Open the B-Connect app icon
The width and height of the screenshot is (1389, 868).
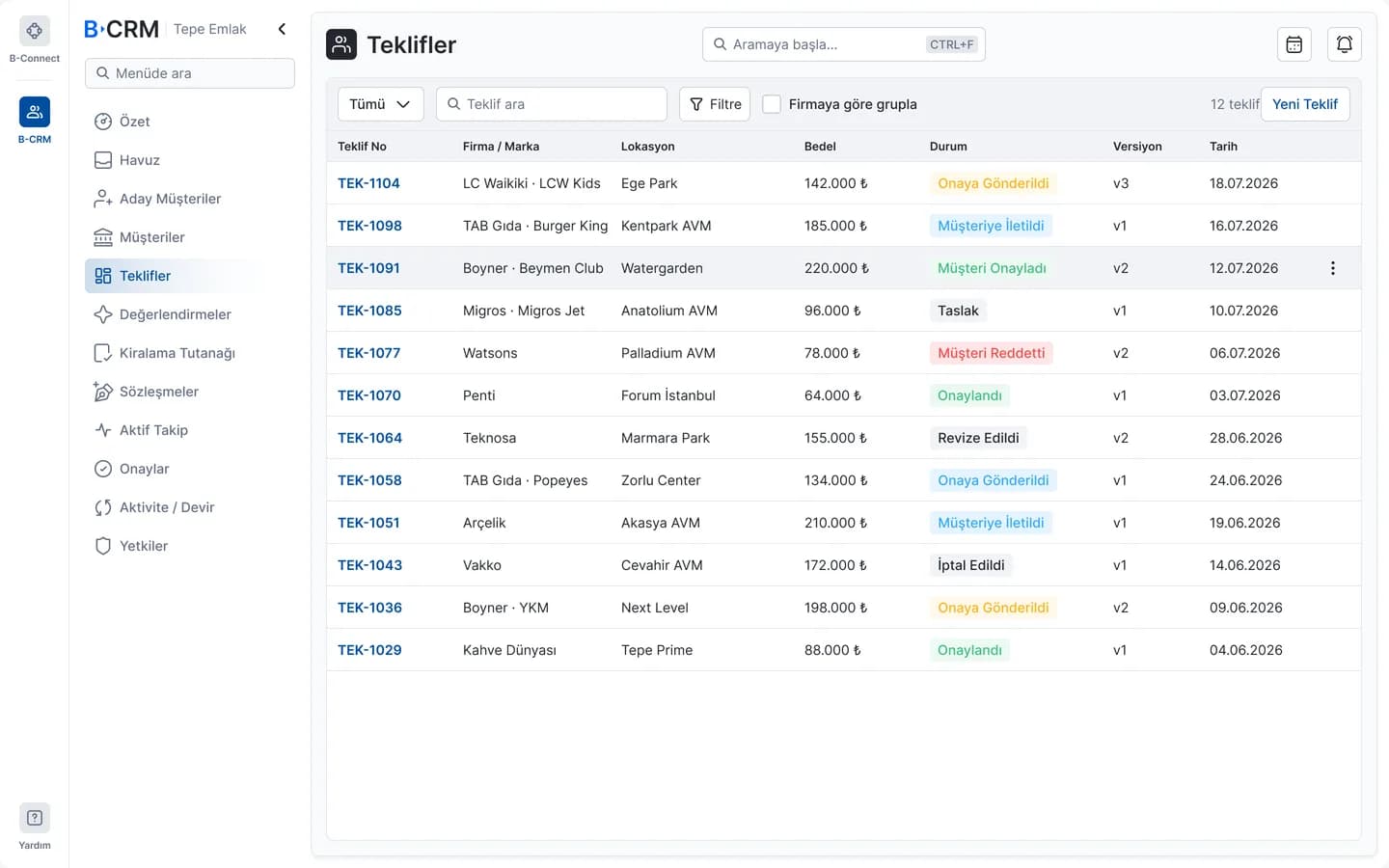point(35,32)
